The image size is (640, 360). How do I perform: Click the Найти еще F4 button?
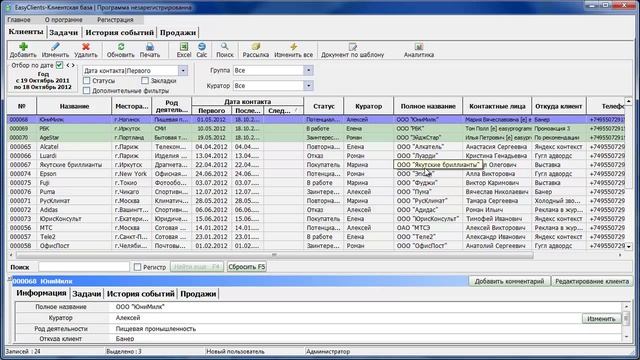[197, 267]
